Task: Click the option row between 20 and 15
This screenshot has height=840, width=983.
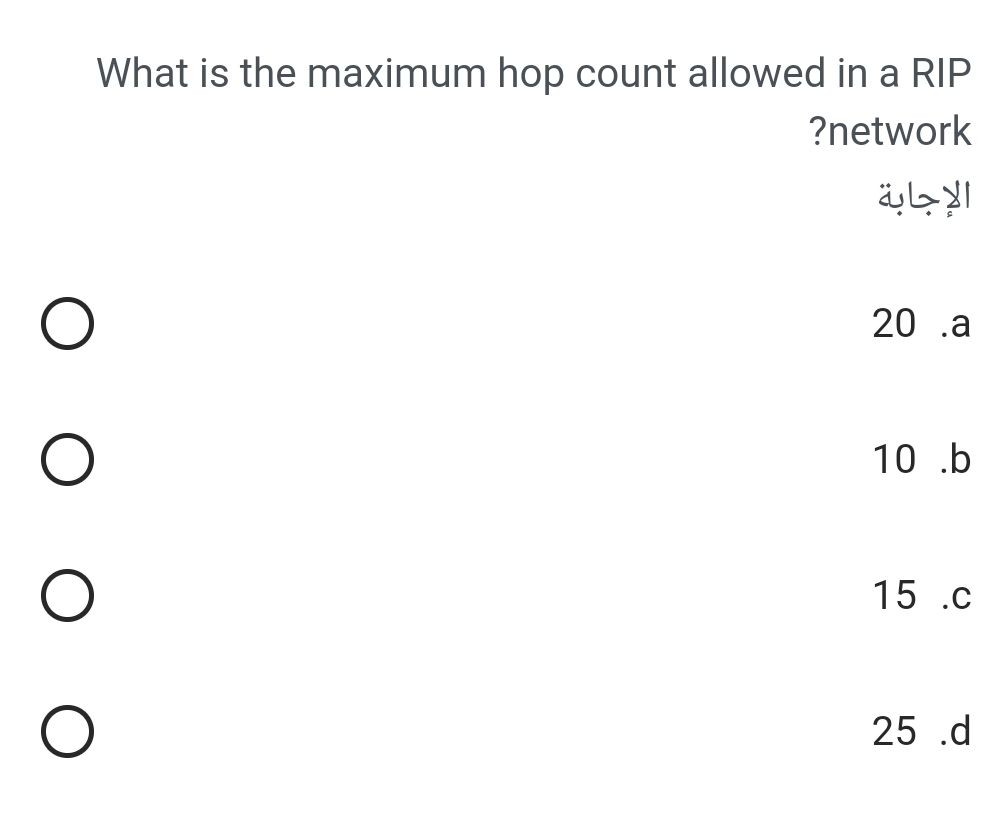Action: 66,459
